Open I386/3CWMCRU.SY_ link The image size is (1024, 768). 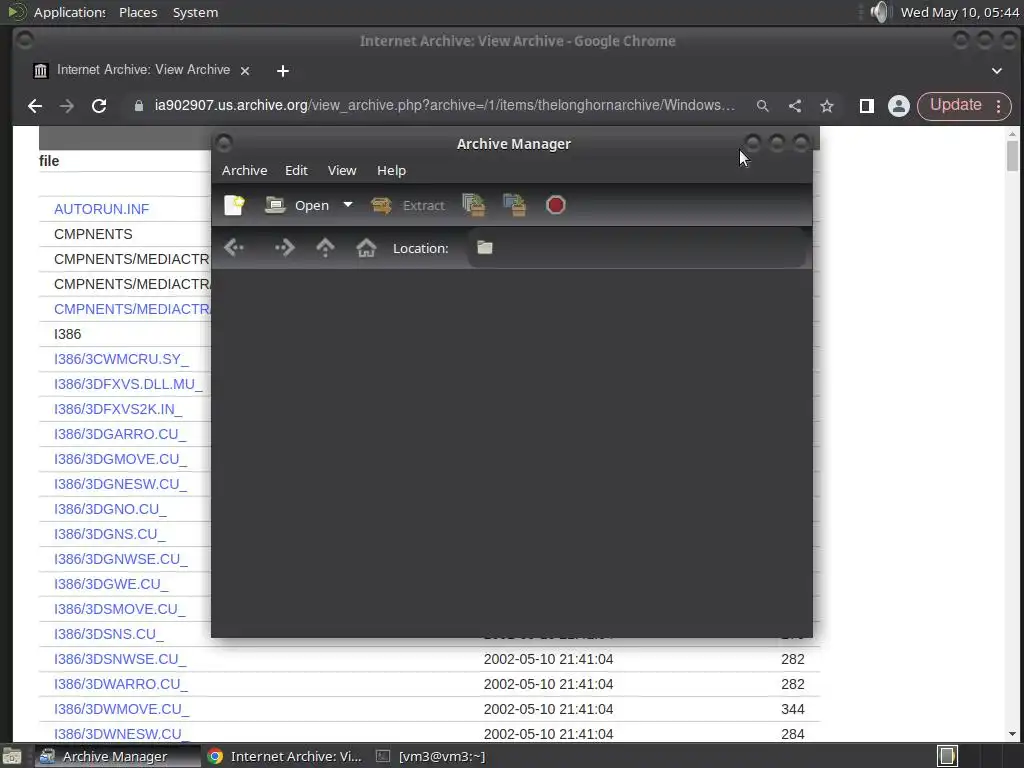pyautogui.click(x=121, y=359)
